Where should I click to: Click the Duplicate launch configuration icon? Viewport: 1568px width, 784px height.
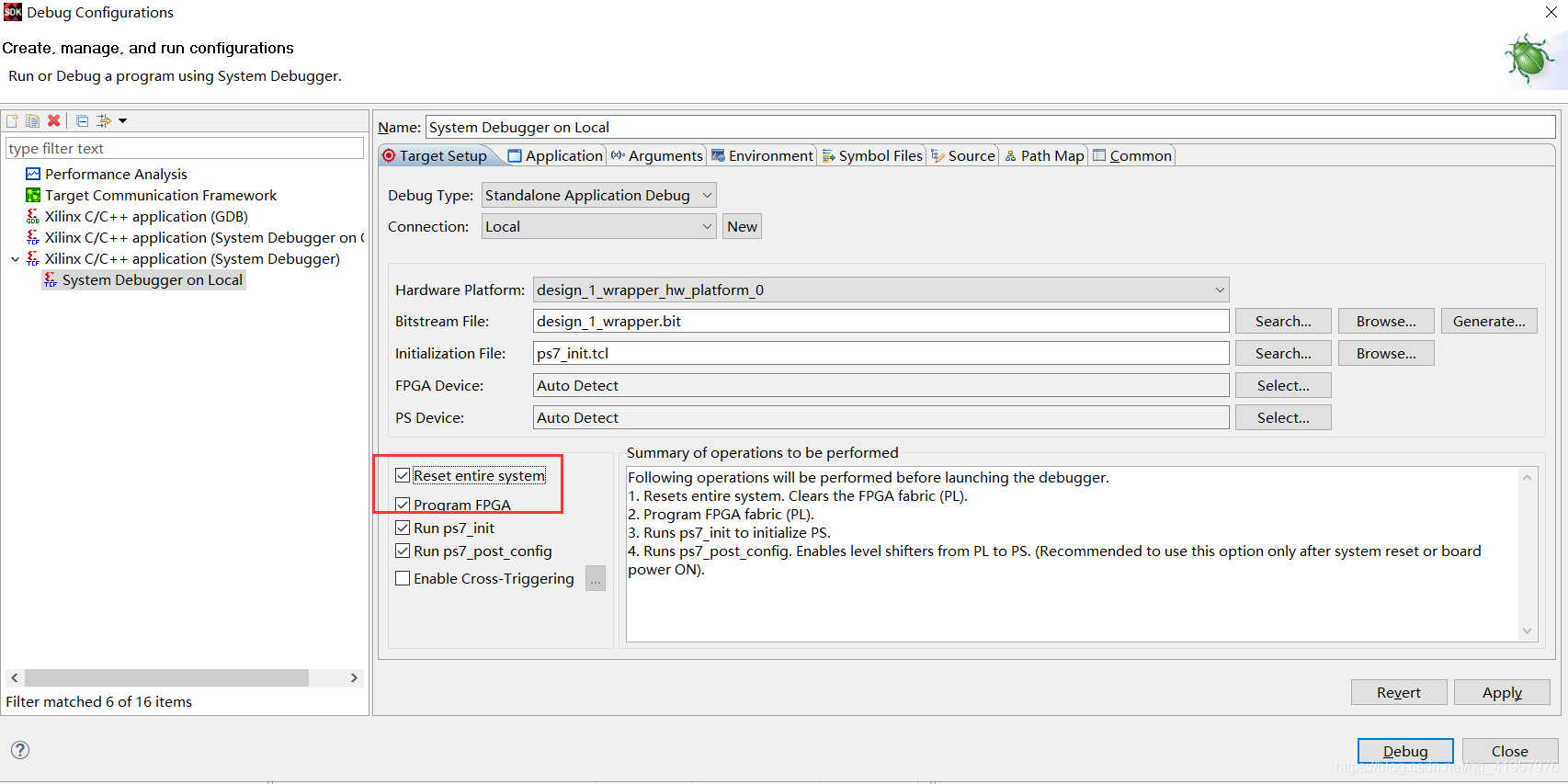point(33,120)
